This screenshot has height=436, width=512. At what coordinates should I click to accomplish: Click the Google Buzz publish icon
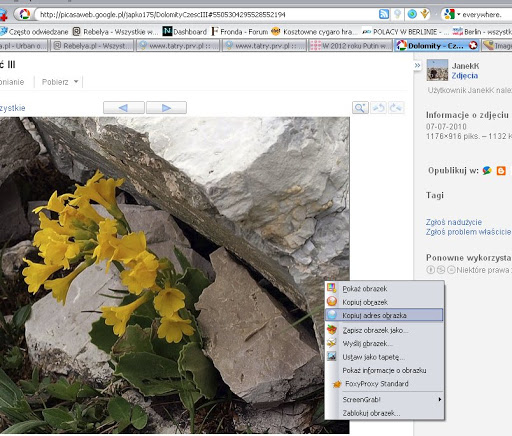click(487, 171)
